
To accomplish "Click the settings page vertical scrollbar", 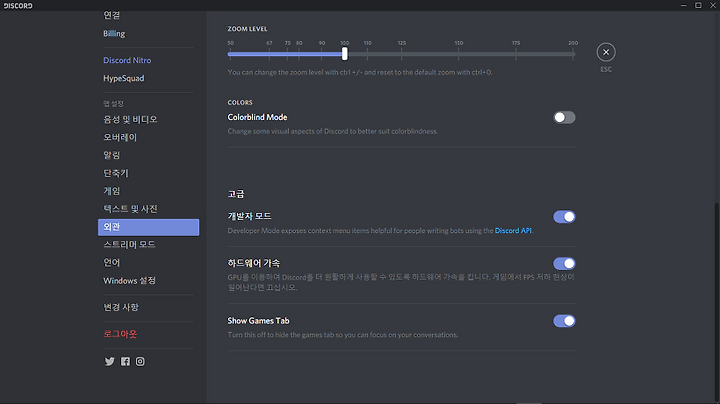I will pos(717,303).
